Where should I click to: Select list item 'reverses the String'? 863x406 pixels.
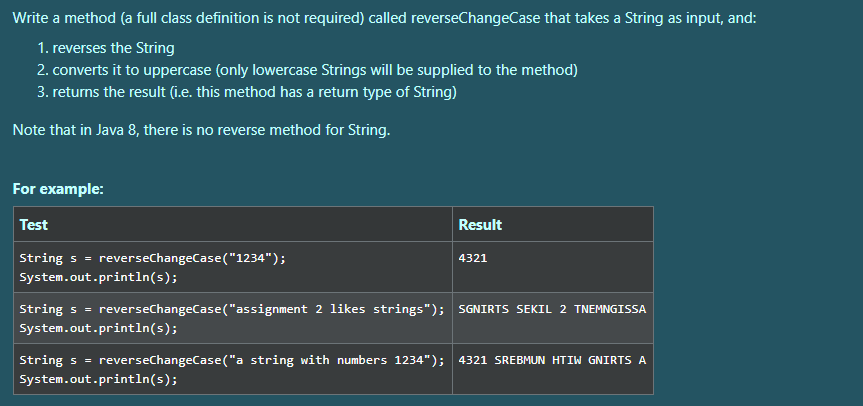(113, 48)
